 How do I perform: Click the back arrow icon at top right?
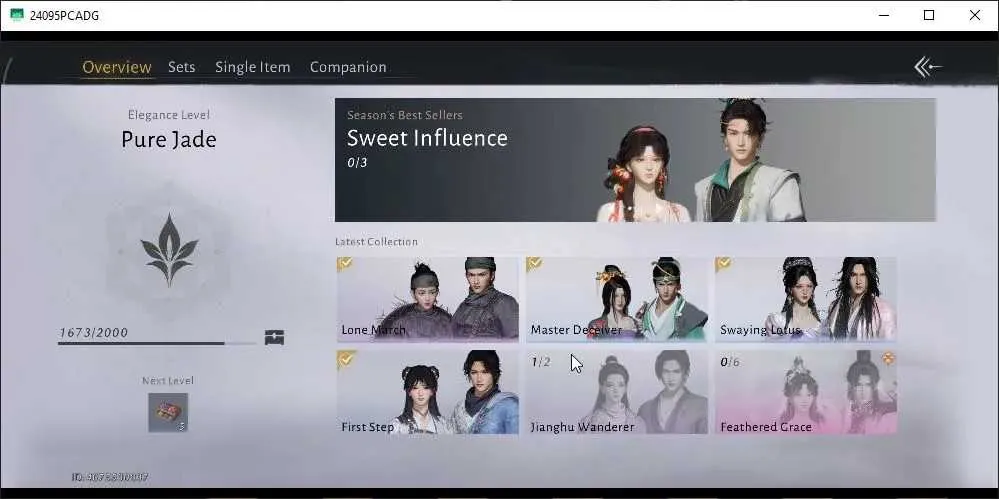(x=928, y=66)
